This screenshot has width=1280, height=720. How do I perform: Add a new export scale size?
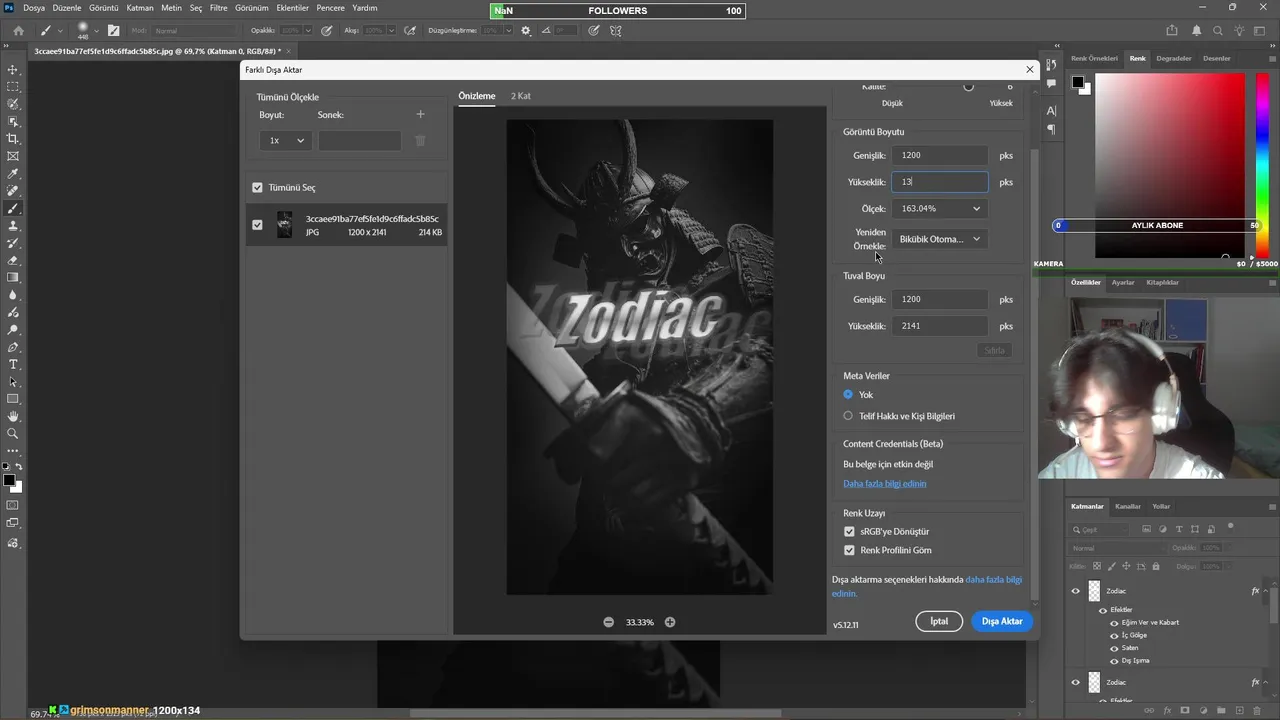click(x=420, y=115)
